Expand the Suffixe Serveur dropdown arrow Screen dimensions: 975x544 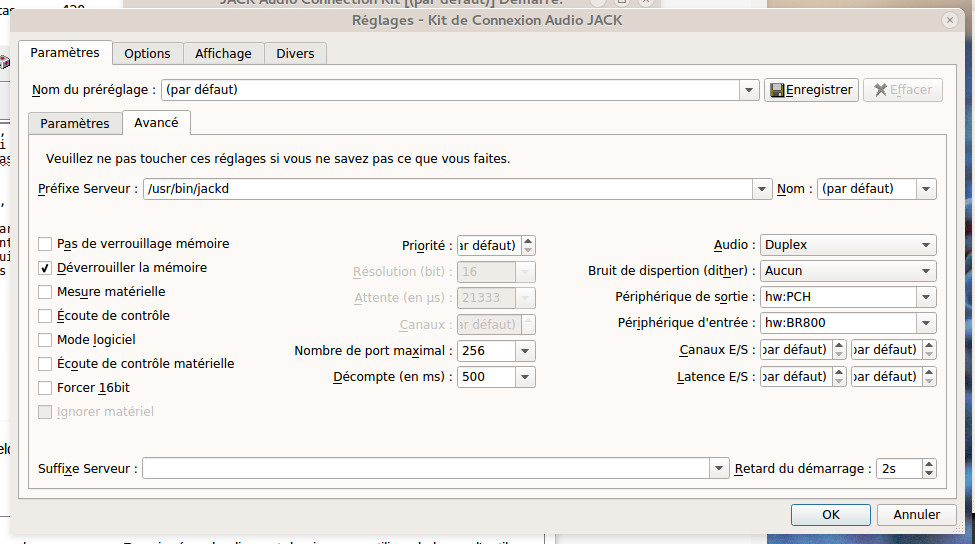tap(718, 468)
